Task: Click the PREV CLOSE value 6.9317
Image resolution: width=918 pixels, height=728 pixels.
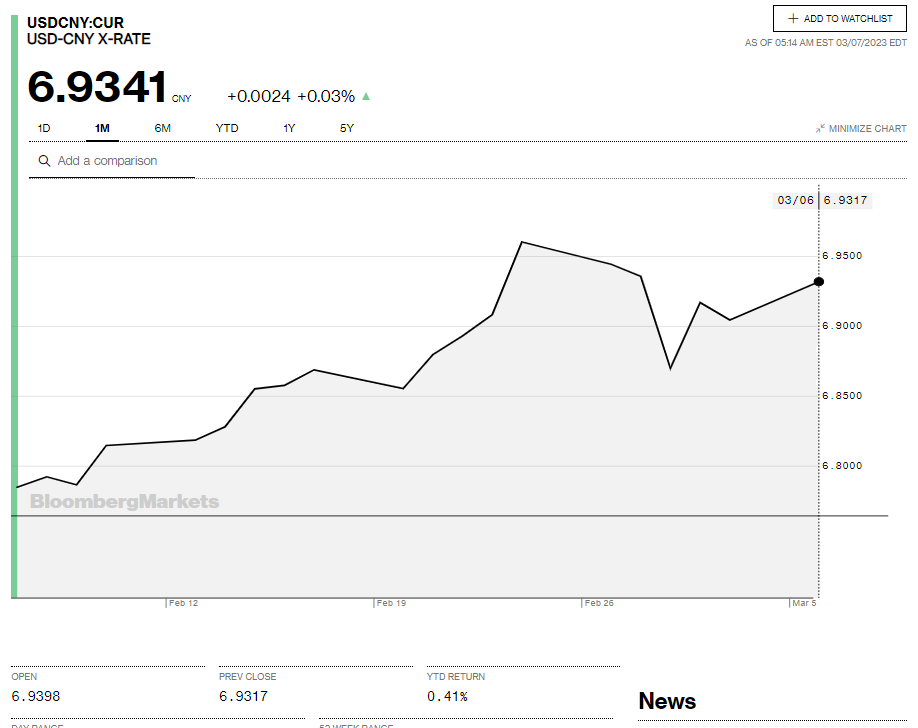Action: (243, 696)
